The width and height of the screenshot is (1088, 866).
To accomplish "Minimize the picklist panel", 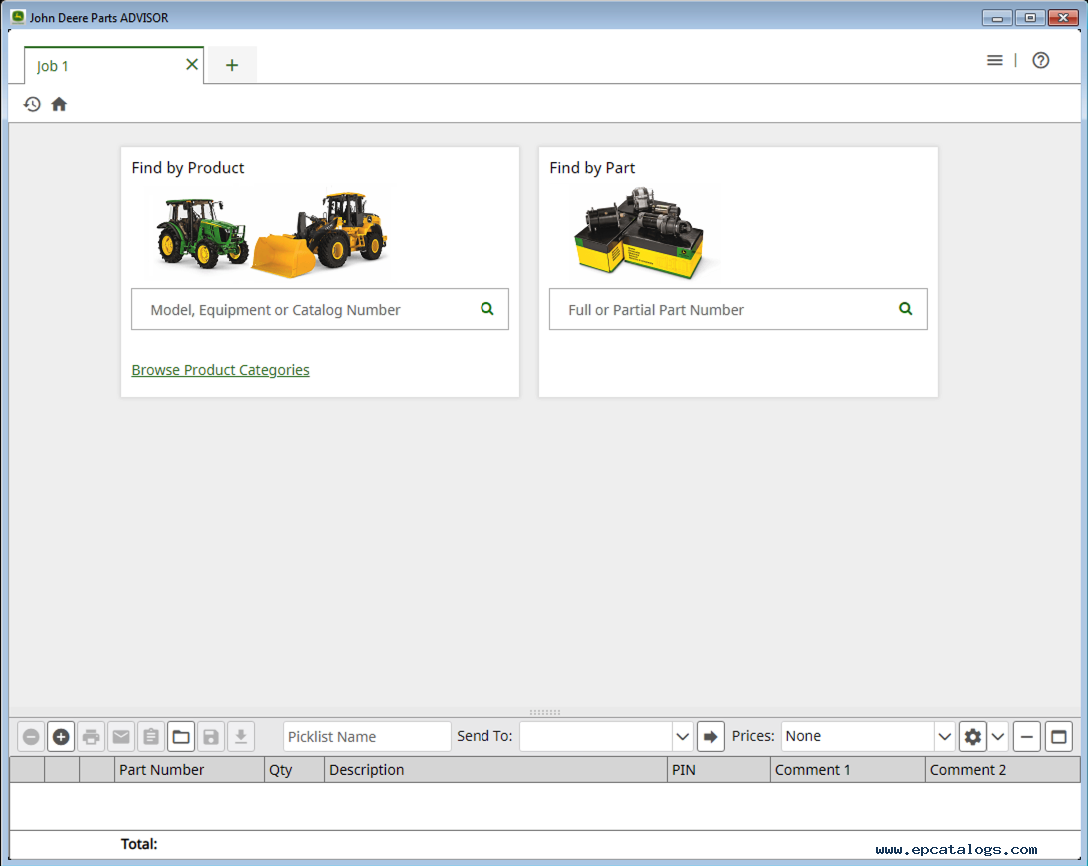I will 1027,737.
